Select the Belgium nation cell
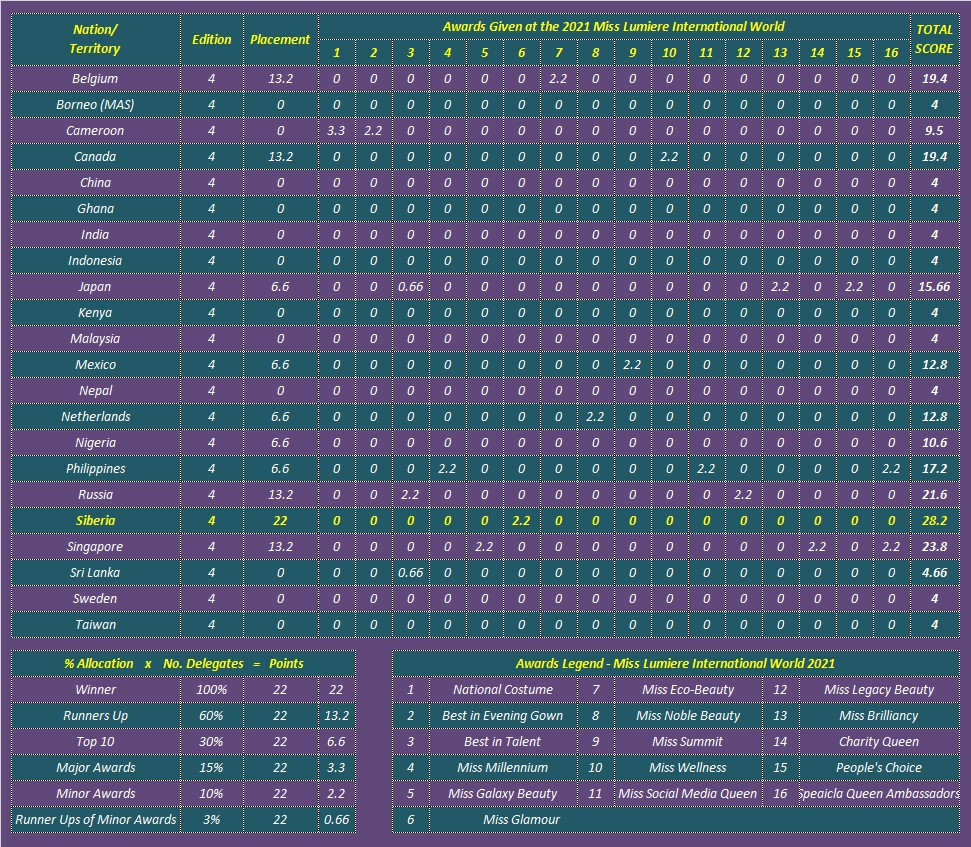Viewport: 971px width, 847px height. (x=95, y=79)
